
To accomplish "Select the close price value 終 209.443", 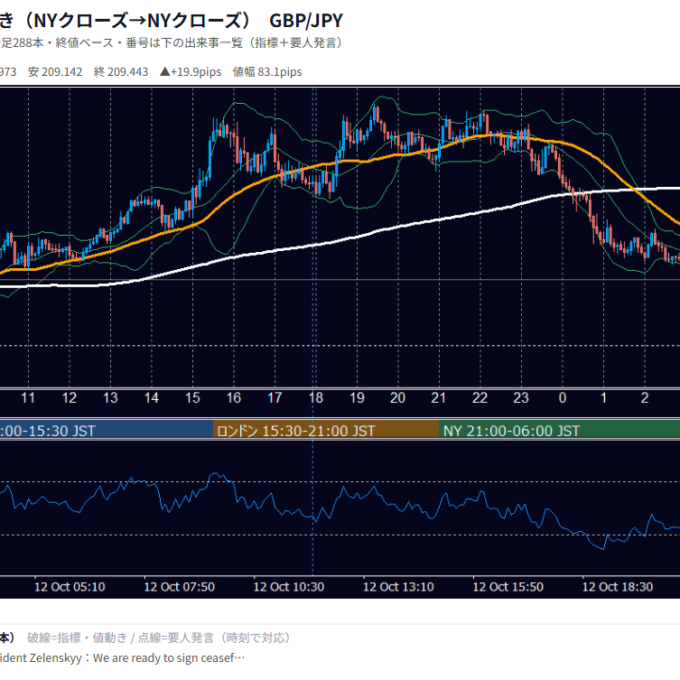I will pos(121,72).
